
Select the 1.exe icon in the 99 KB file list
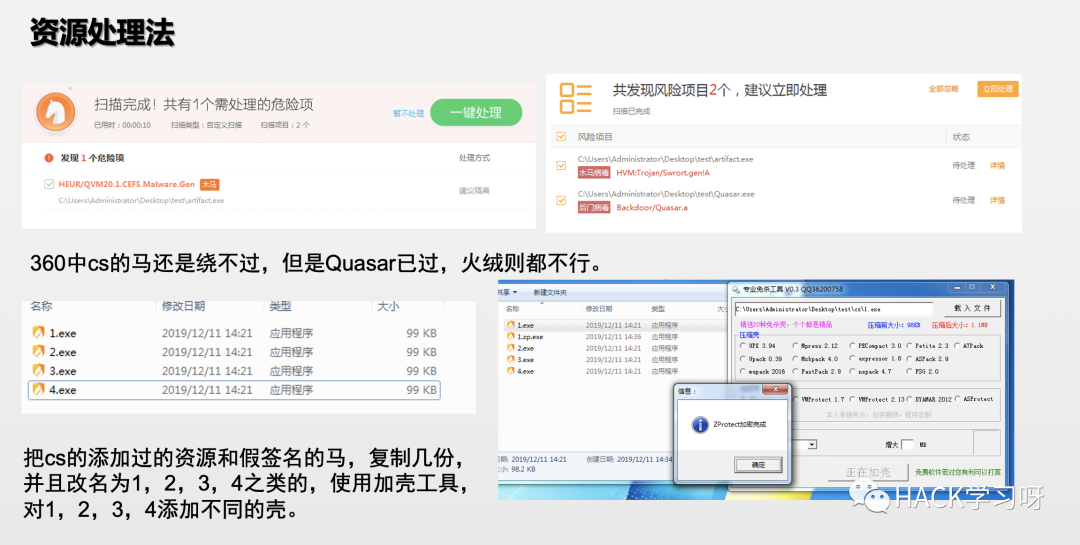[39, 333]
